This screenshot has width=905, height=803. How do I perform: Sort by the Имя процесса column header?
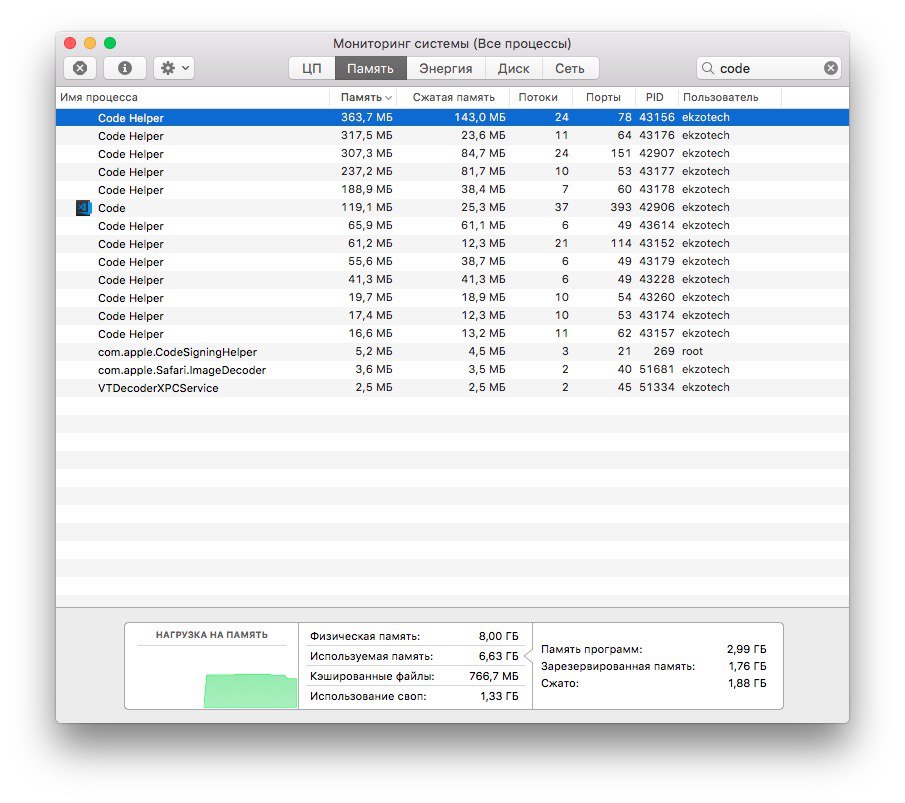[193, 97]
